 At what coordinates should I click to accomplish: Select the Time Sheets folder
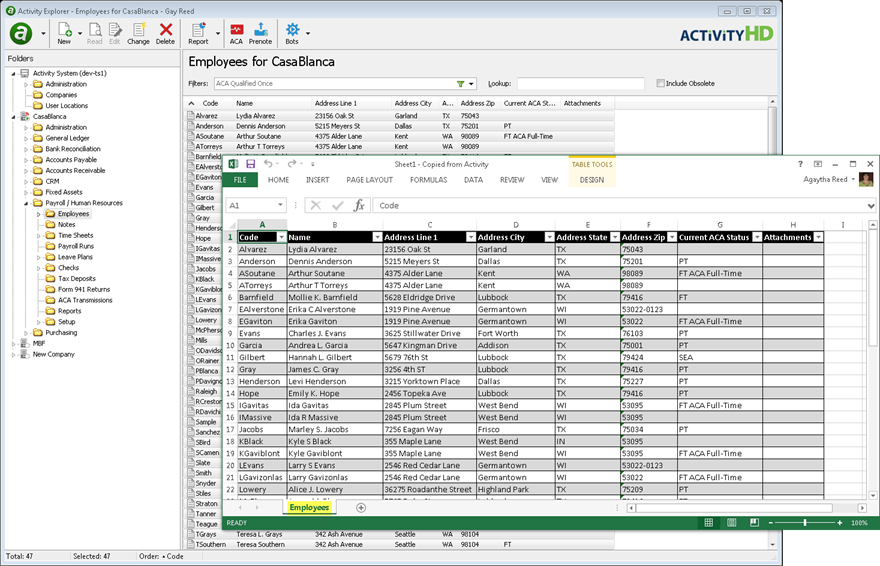point(75,235)
